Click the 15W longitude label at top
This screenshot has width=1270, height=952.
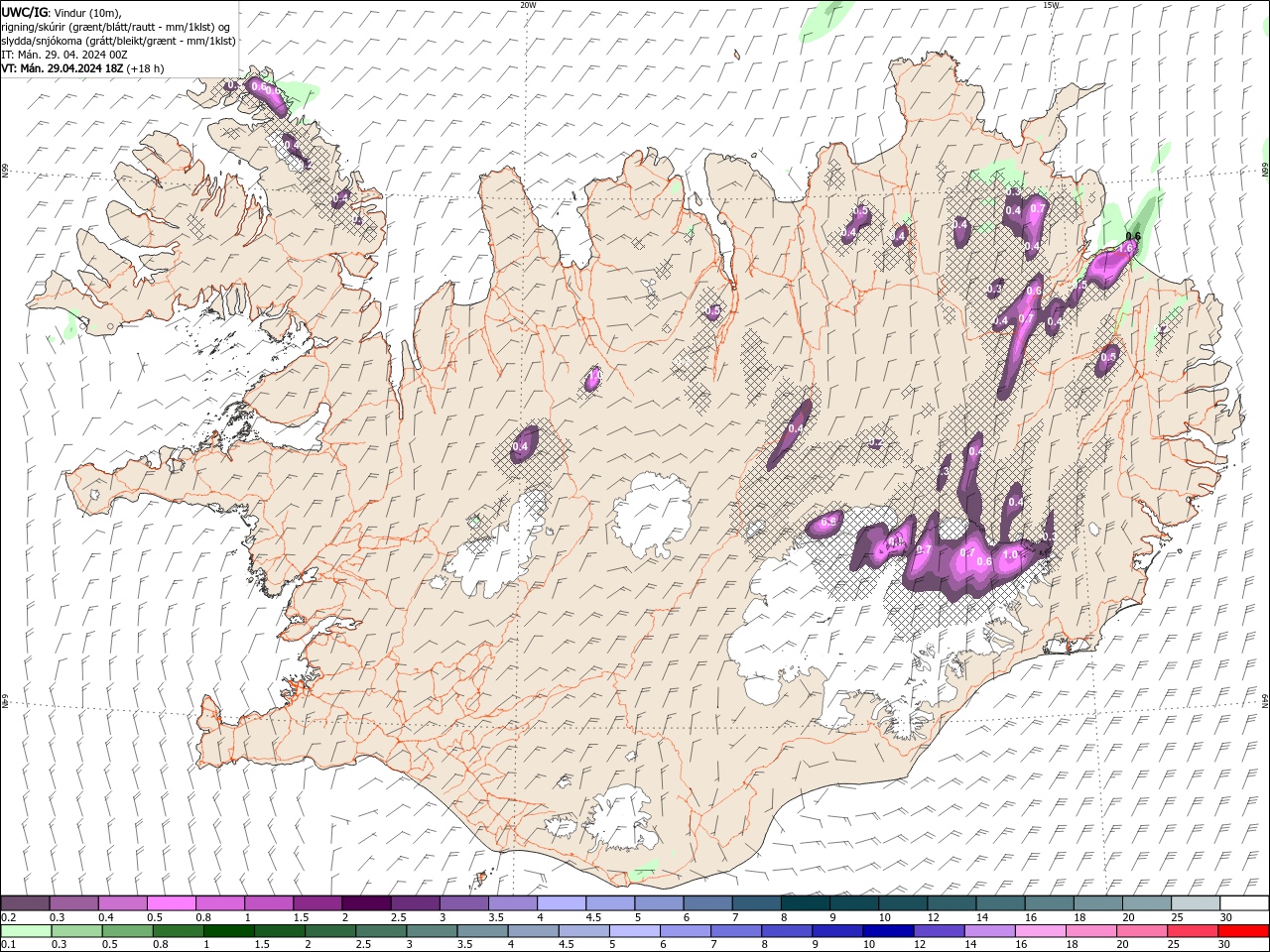coord(1051,5)
